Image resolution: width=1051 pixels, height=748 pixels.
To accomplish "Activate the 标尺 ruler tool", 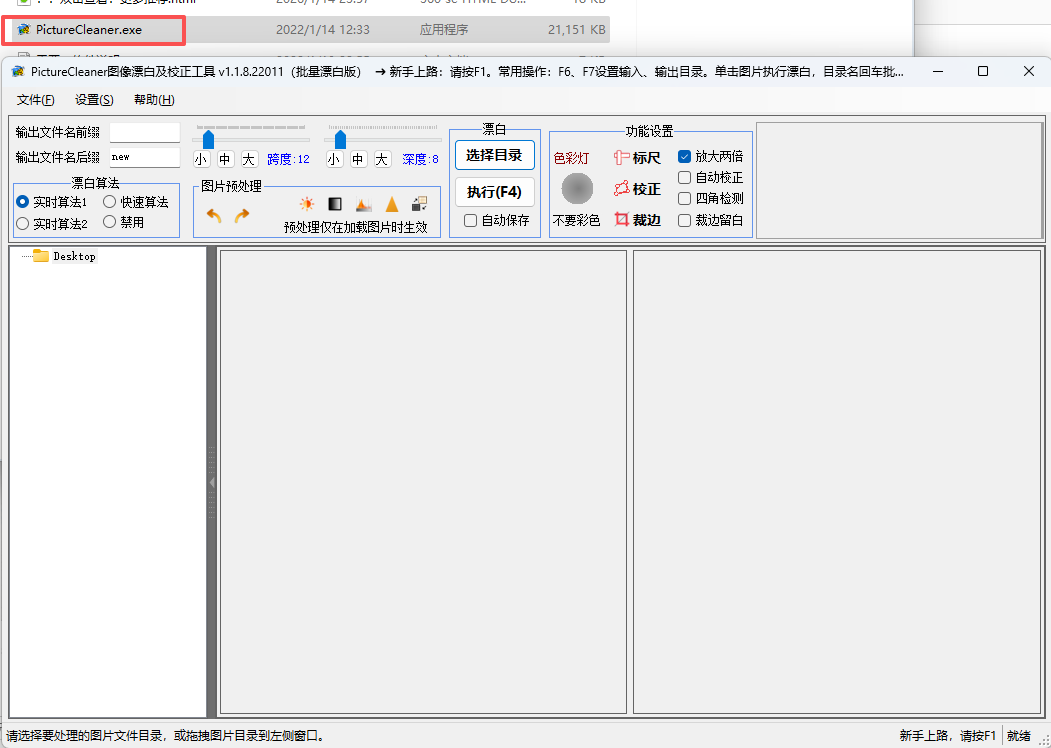I will point(637,158).
